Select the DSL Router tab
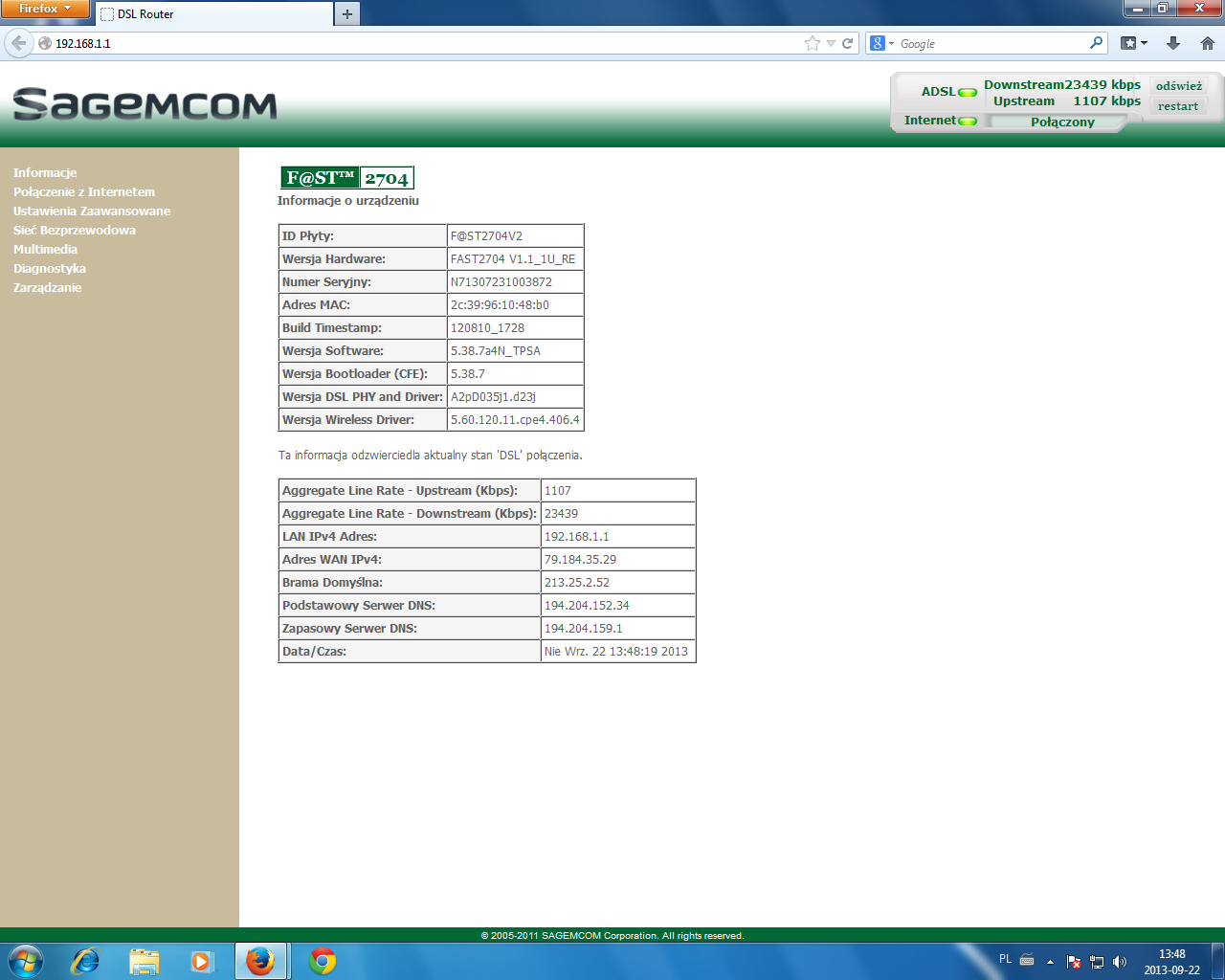 click(x=212, y=14)
